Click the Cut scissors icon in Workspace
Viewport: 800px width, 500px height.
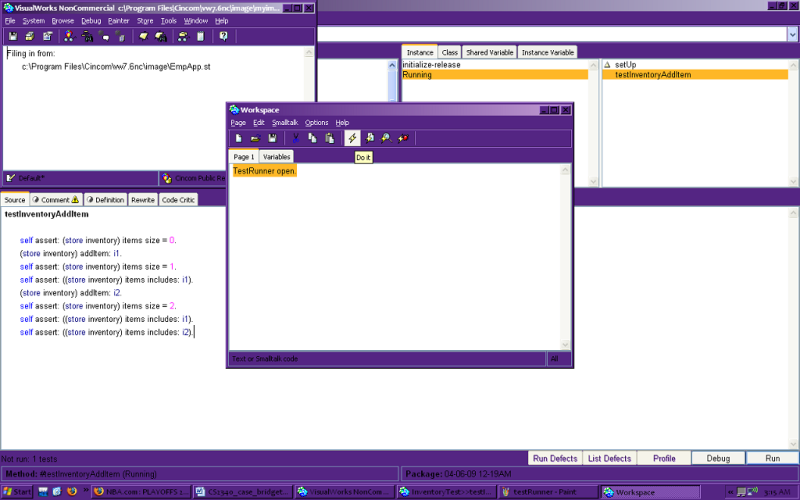(x=296, y=138)
